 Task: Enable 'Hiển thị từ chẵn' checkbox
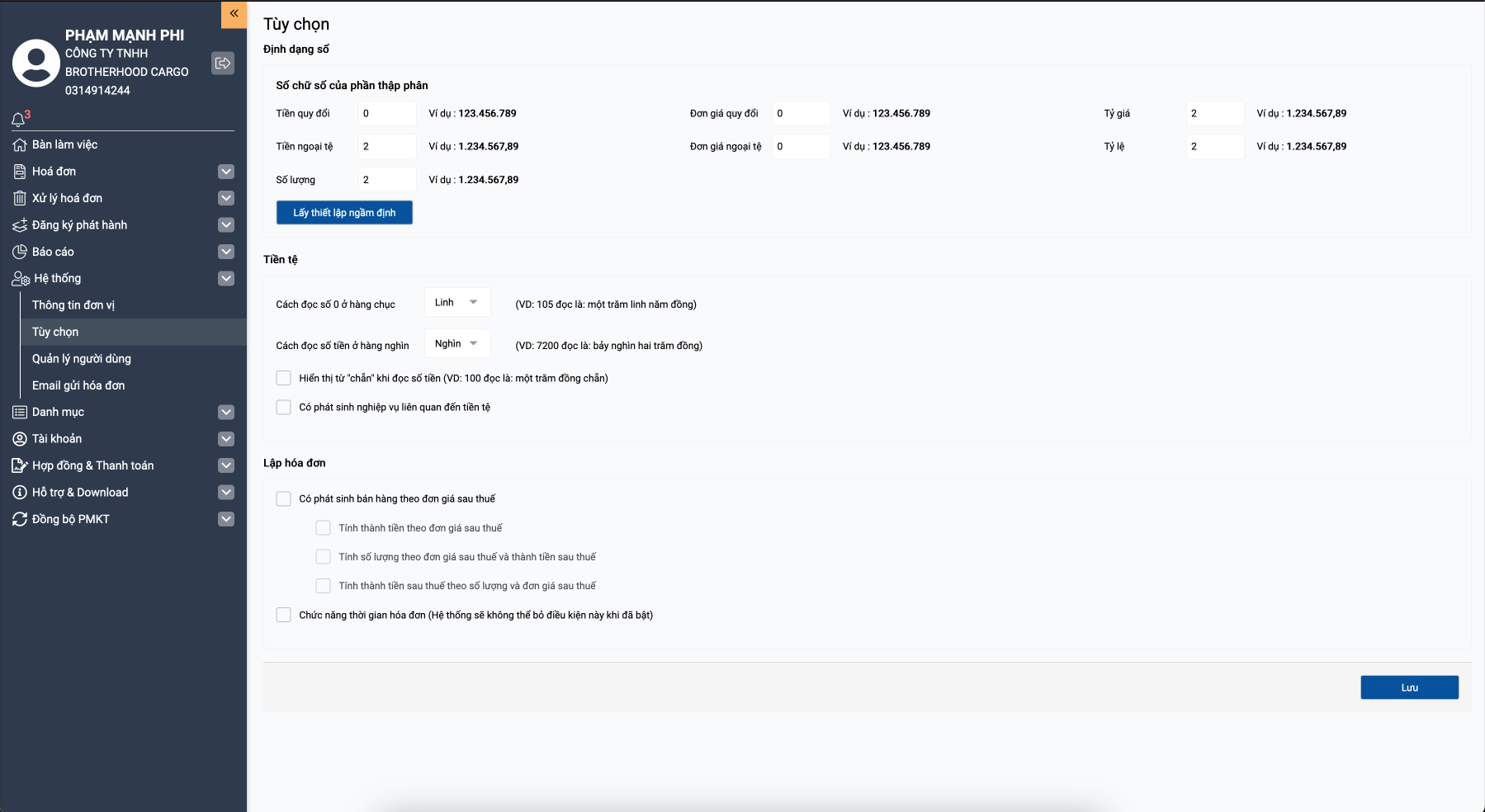pos(284,378)
